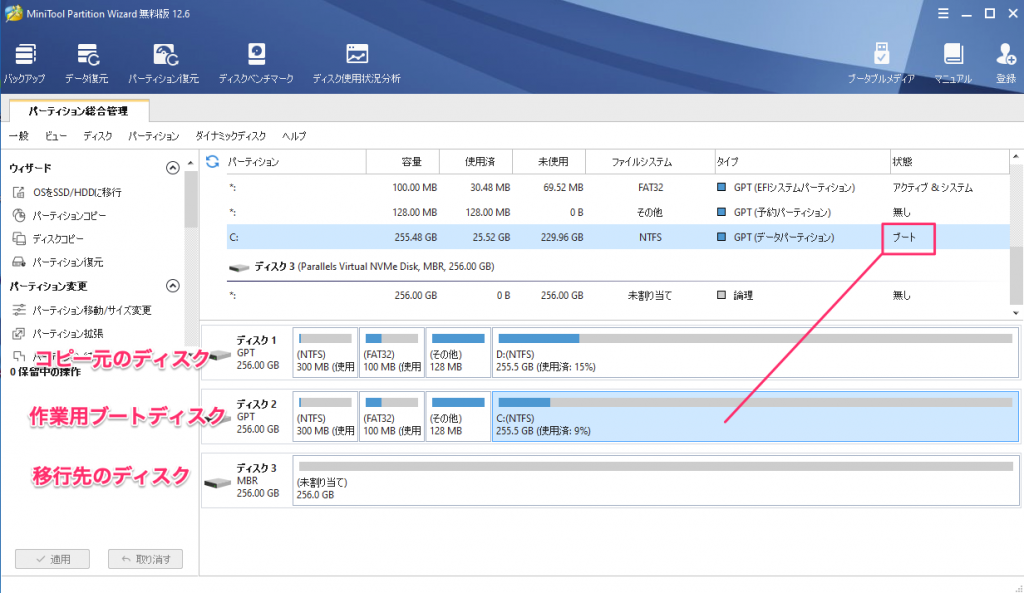Image resolution: width=1024 pixels, height=593 pixels.
Task: Select ディスク 1's (その他) 128 MB block
Action: click(x=458, y=353)
